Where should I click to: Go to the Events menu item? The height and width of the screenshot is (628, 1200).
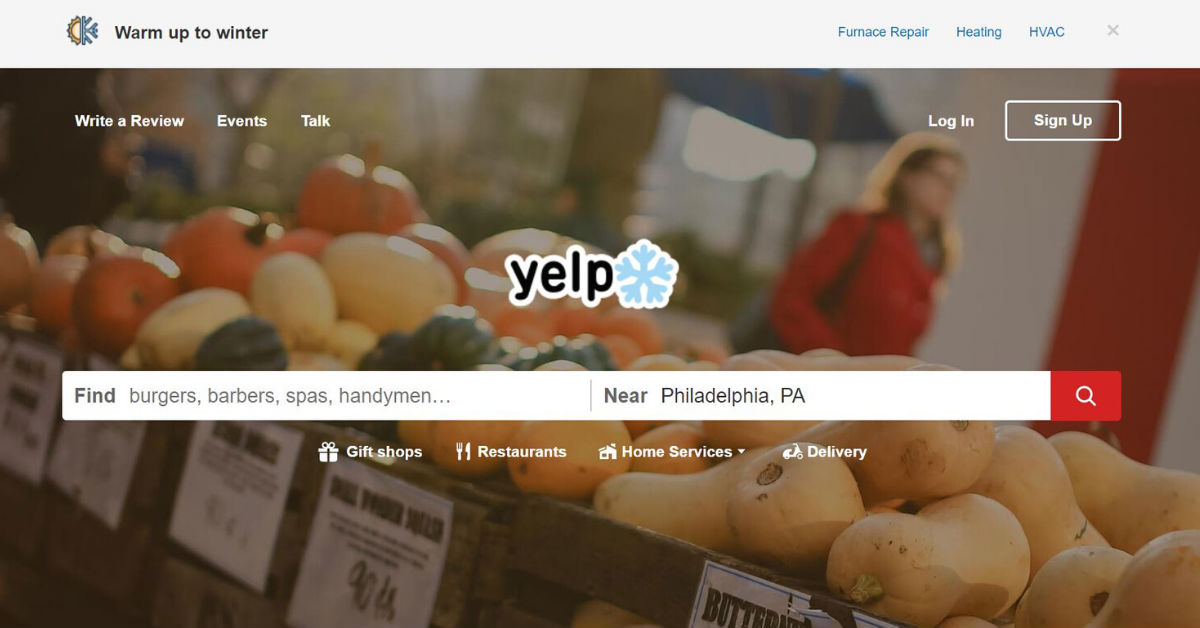pyautogui.click(x=242, y=121)
